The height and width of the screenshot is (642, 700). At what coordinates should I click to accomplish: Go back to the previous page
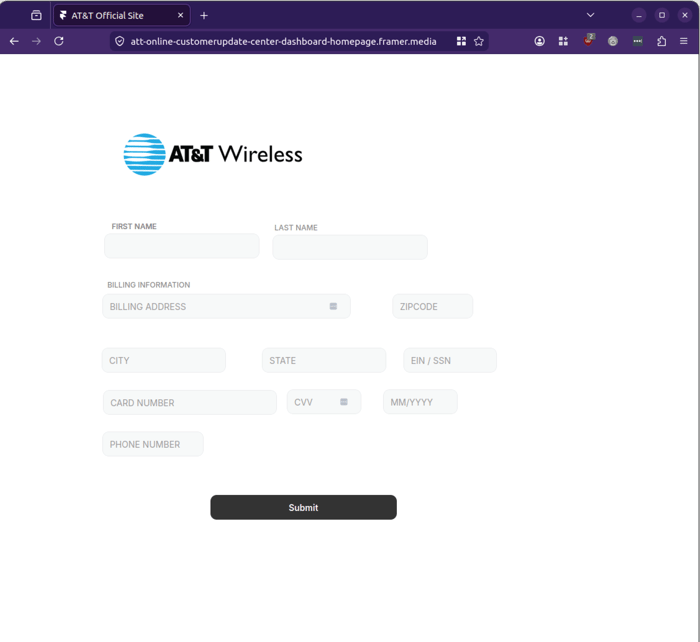click(14, 41)
